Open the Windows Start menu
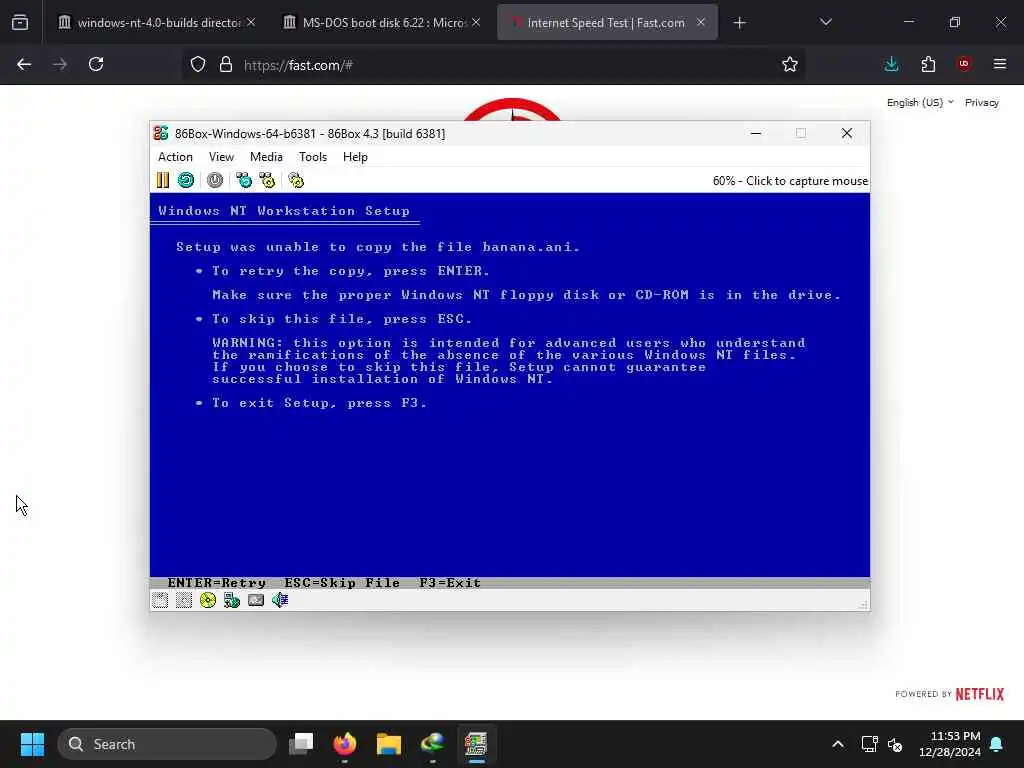The width and height of the screenshot is (1024, 768). tap(32, 744)
